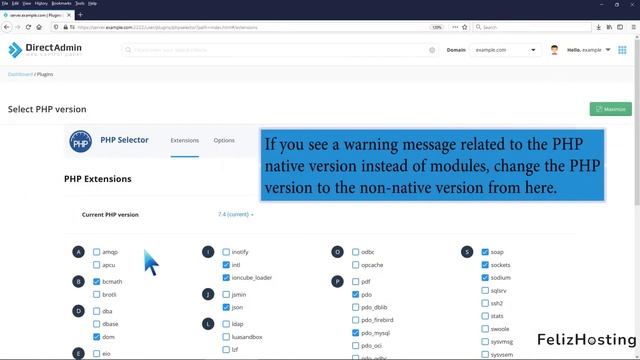Check the dbase extension
The height and width of the screenshot is (360, 640).
[96, 324]
